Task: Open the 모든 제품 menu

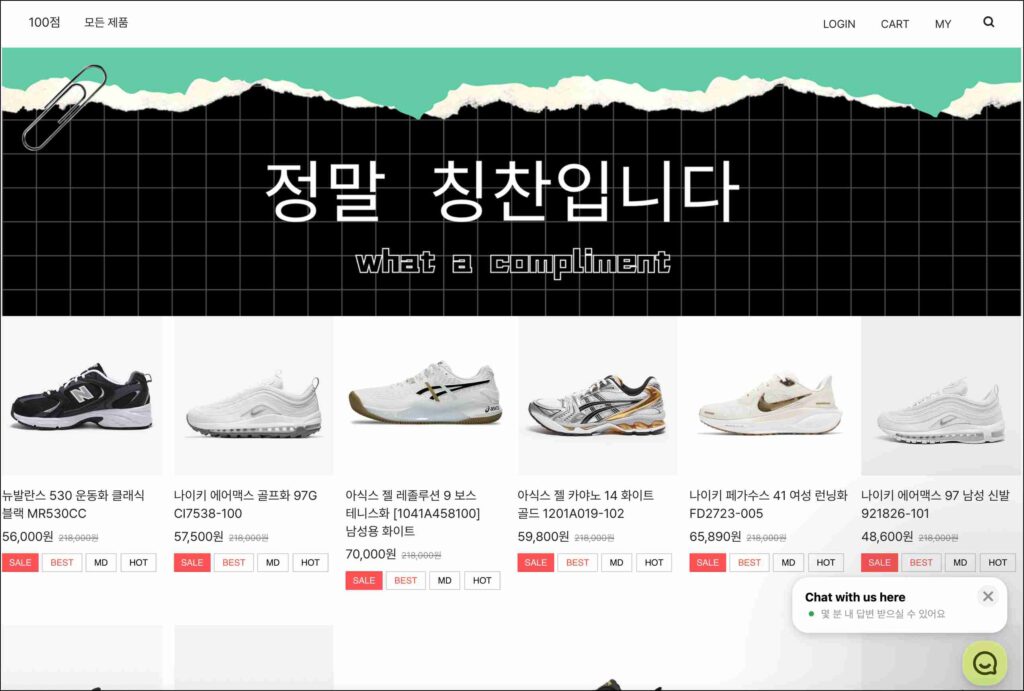Action: [106, 22]
